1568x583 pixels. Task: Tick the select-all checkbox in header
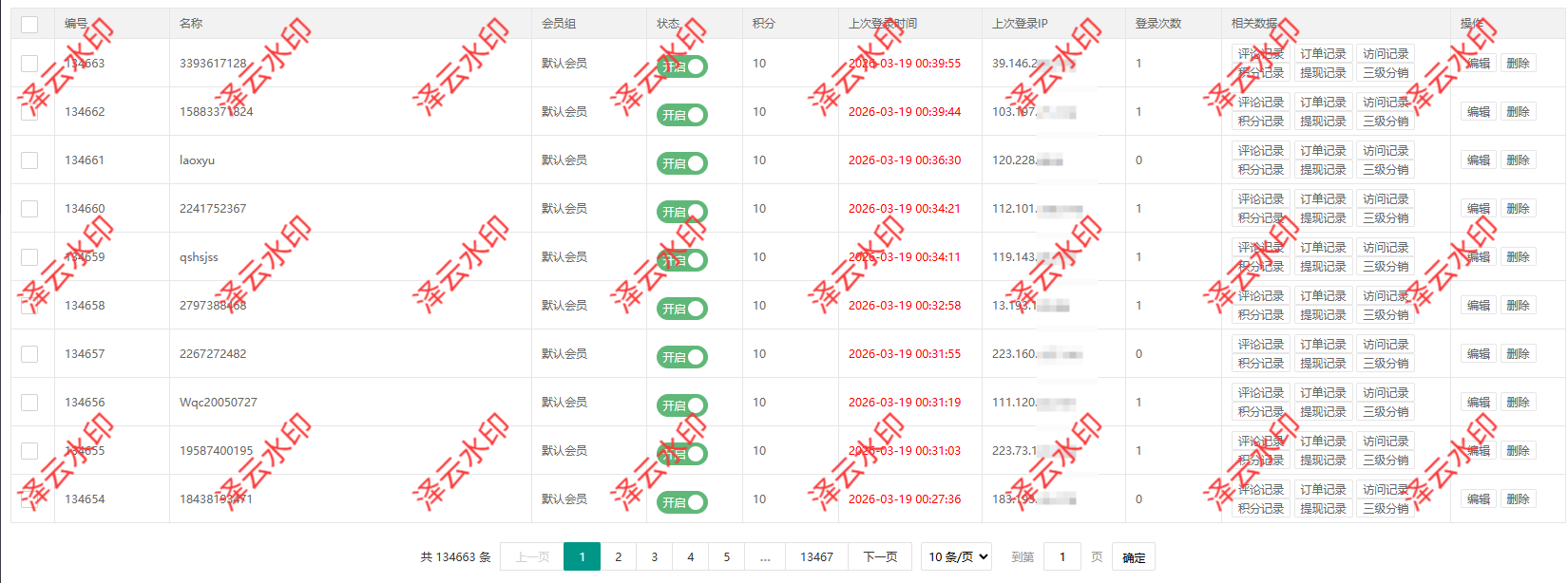coord(29,25)
